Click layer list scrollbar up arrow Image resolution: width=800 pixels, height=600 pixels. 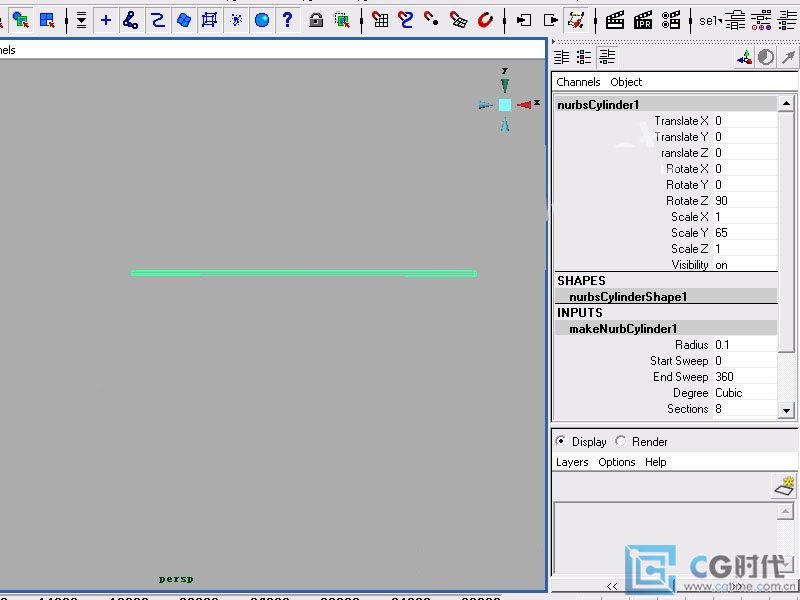coord(785,511)
